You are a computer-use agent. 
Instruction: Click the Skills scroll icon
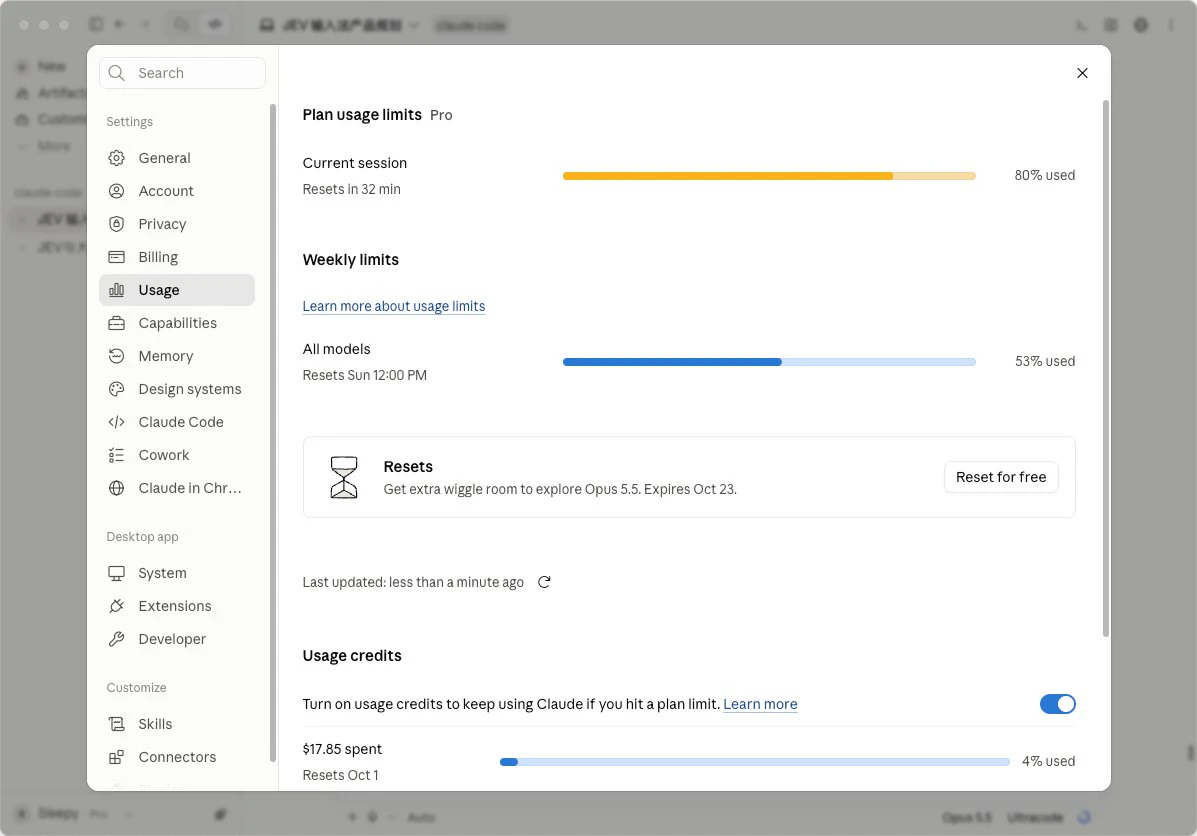(x=116, y=724)
